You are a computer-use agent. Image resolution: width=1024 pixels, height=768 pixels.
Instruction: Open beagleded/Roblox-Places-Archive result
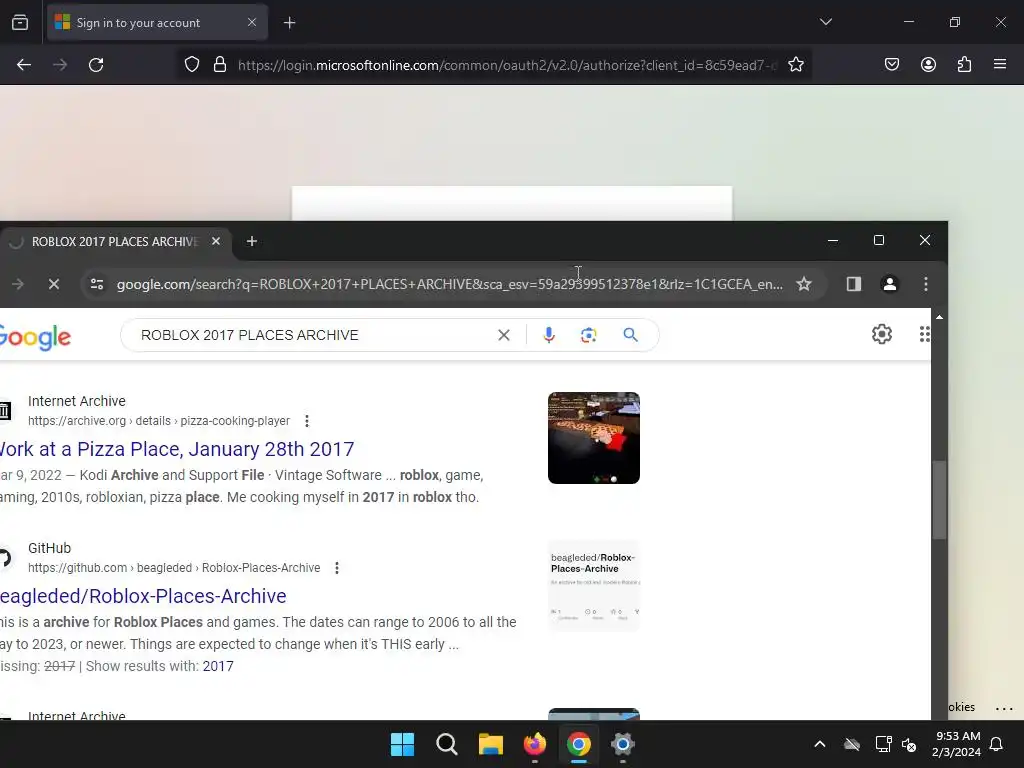(143, 596)
